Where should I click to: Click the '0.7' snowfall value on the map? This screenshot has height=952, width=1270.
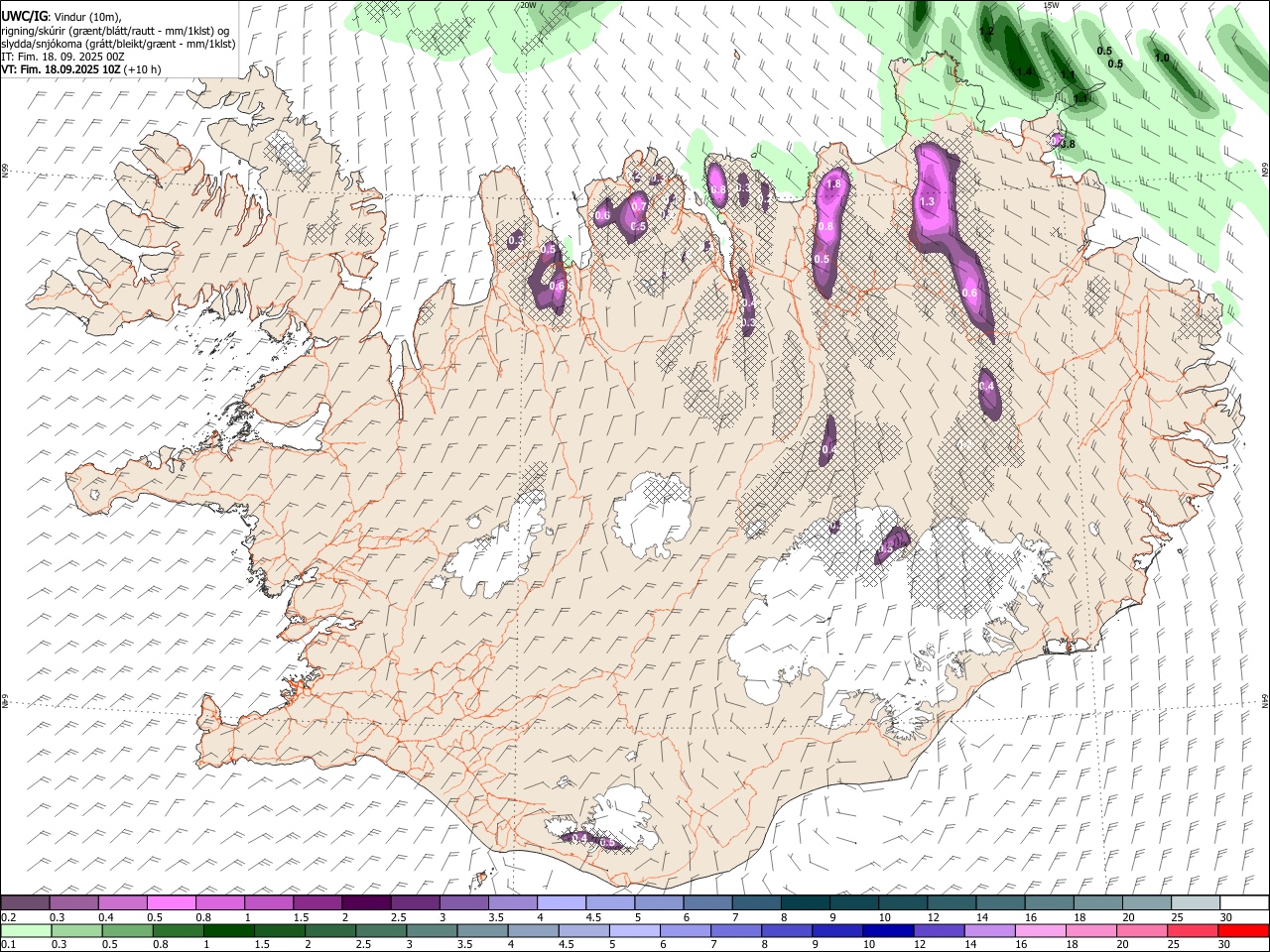(x=638, y=206)
